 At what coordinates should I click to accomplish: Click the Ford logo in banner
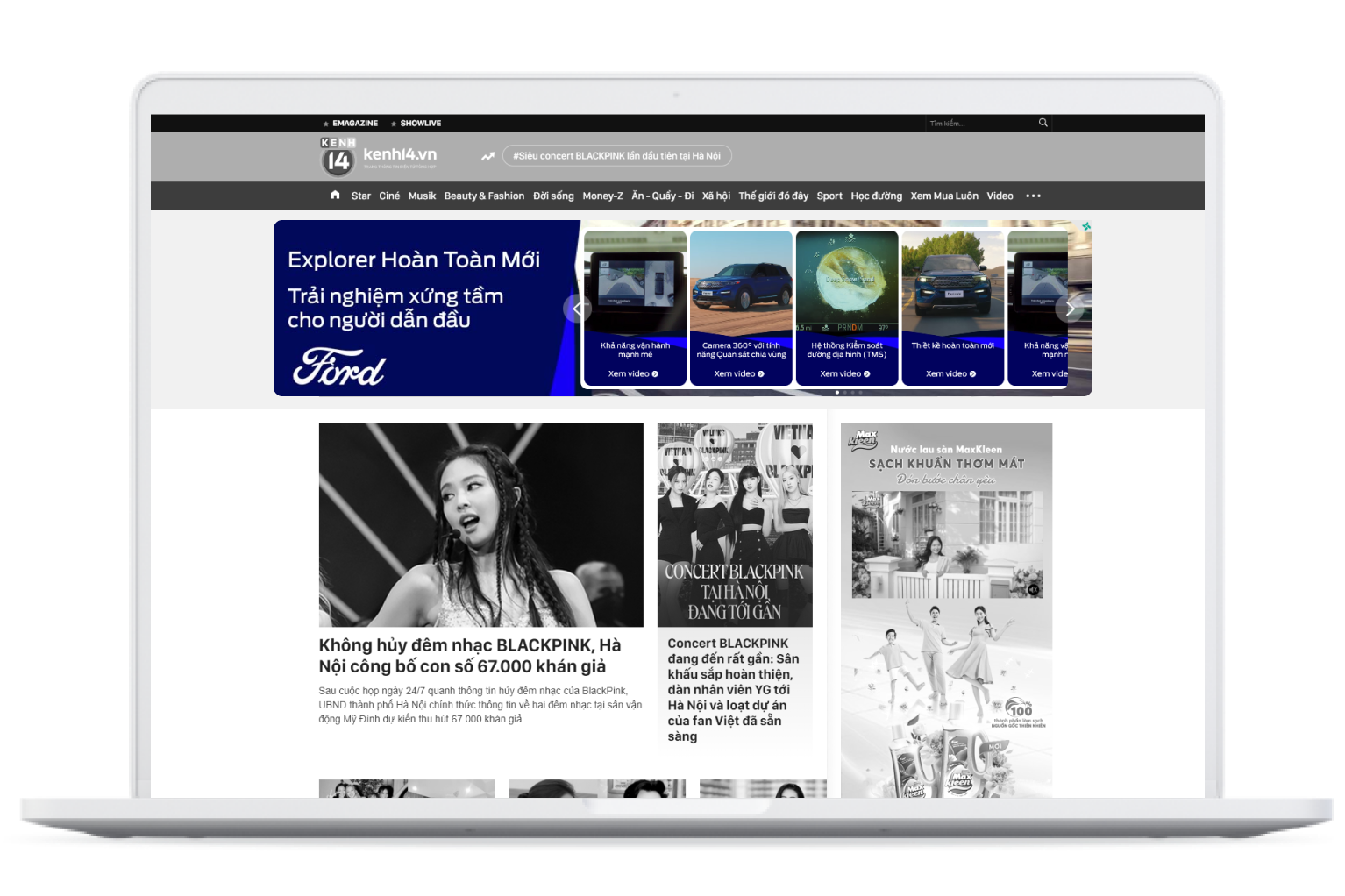tap(338, 366)
